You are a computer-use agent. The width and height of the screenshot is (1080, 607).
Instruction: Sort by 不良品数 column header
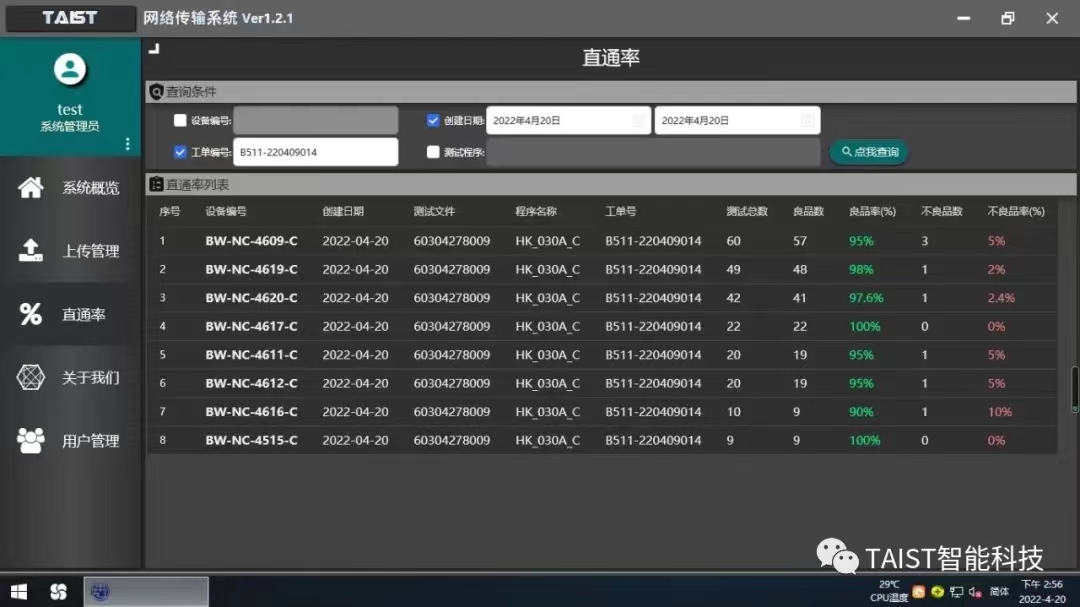click(x=942, y=212)
